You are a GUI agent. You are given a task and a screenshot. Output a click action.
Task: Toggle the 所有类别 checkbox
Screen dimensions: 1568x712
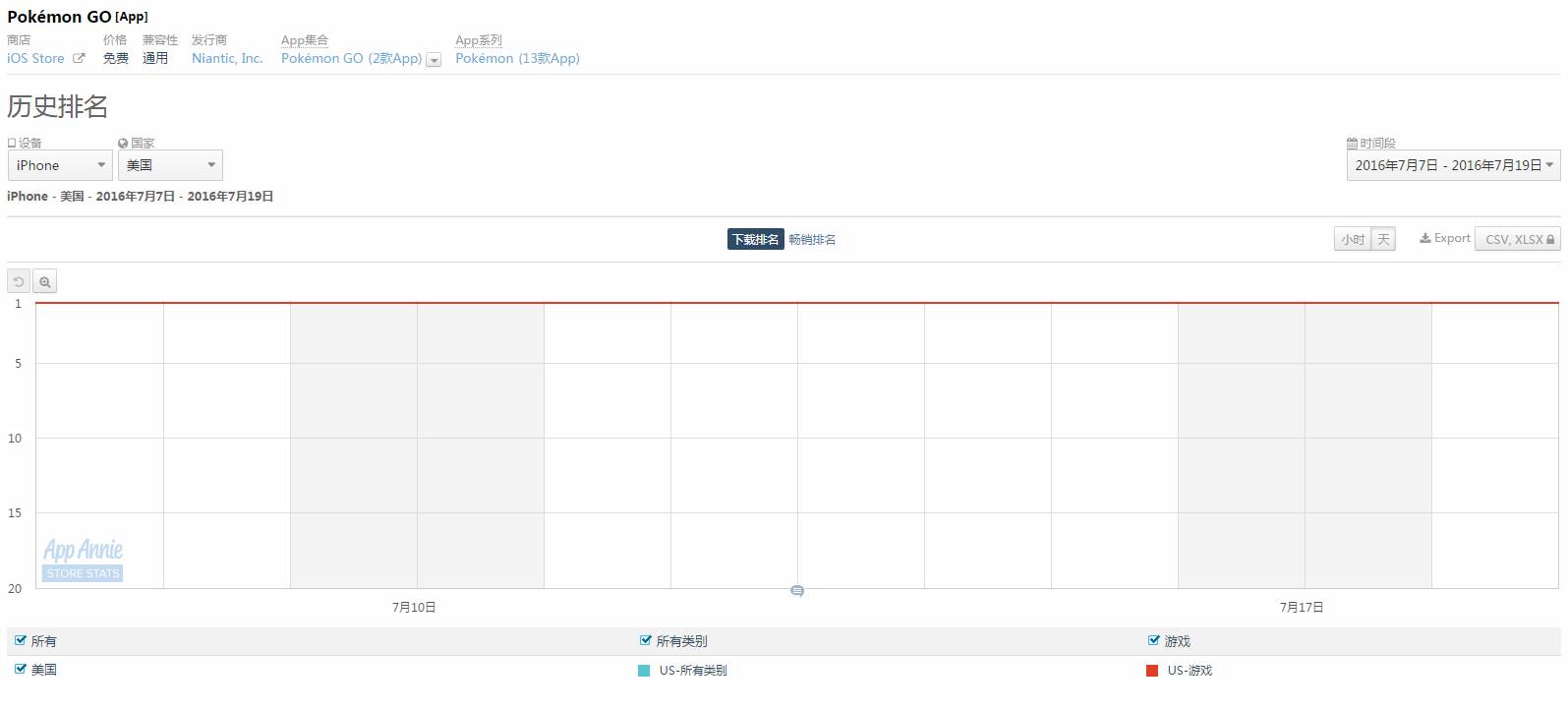click(646, 640)
